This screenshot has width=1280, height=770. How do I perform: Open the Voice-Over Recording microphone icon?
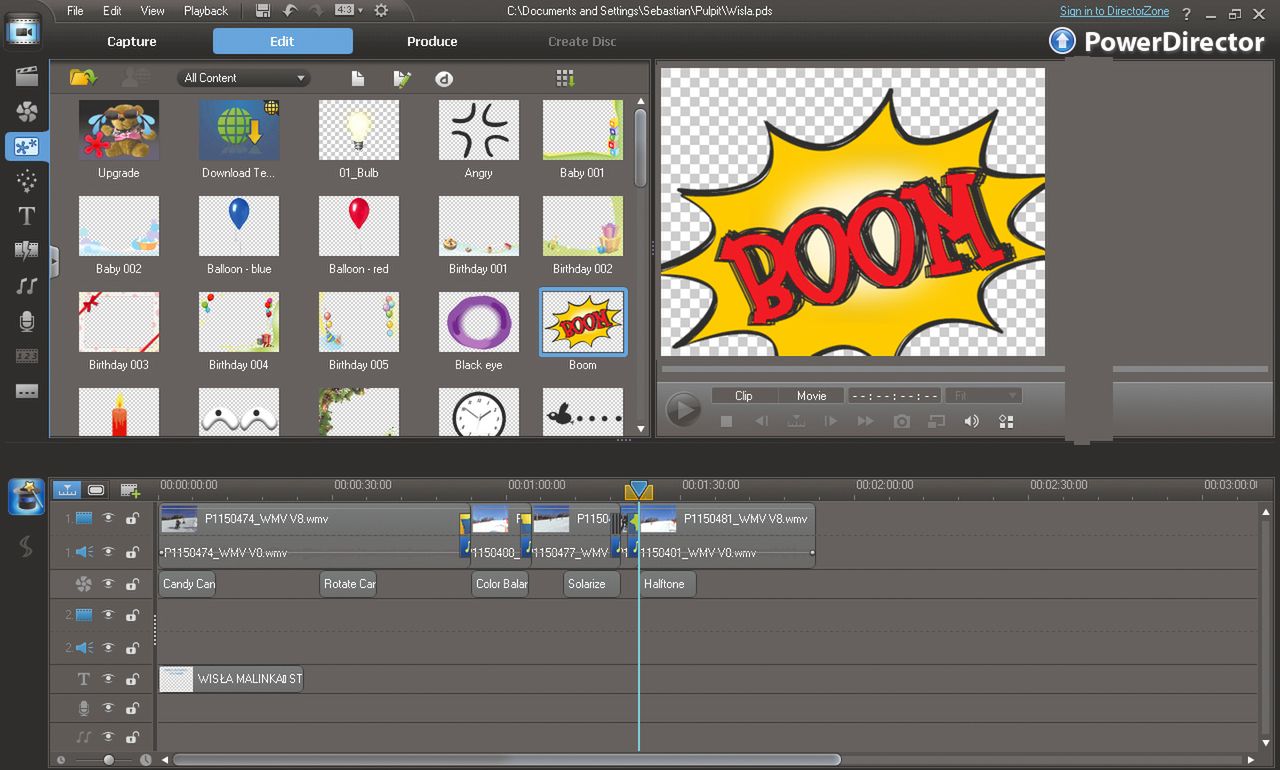pos(26,321)
